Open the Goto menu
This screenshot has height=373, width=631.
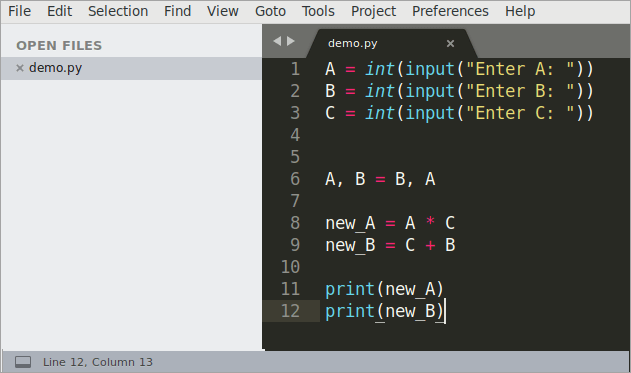[x=270, y=11]
